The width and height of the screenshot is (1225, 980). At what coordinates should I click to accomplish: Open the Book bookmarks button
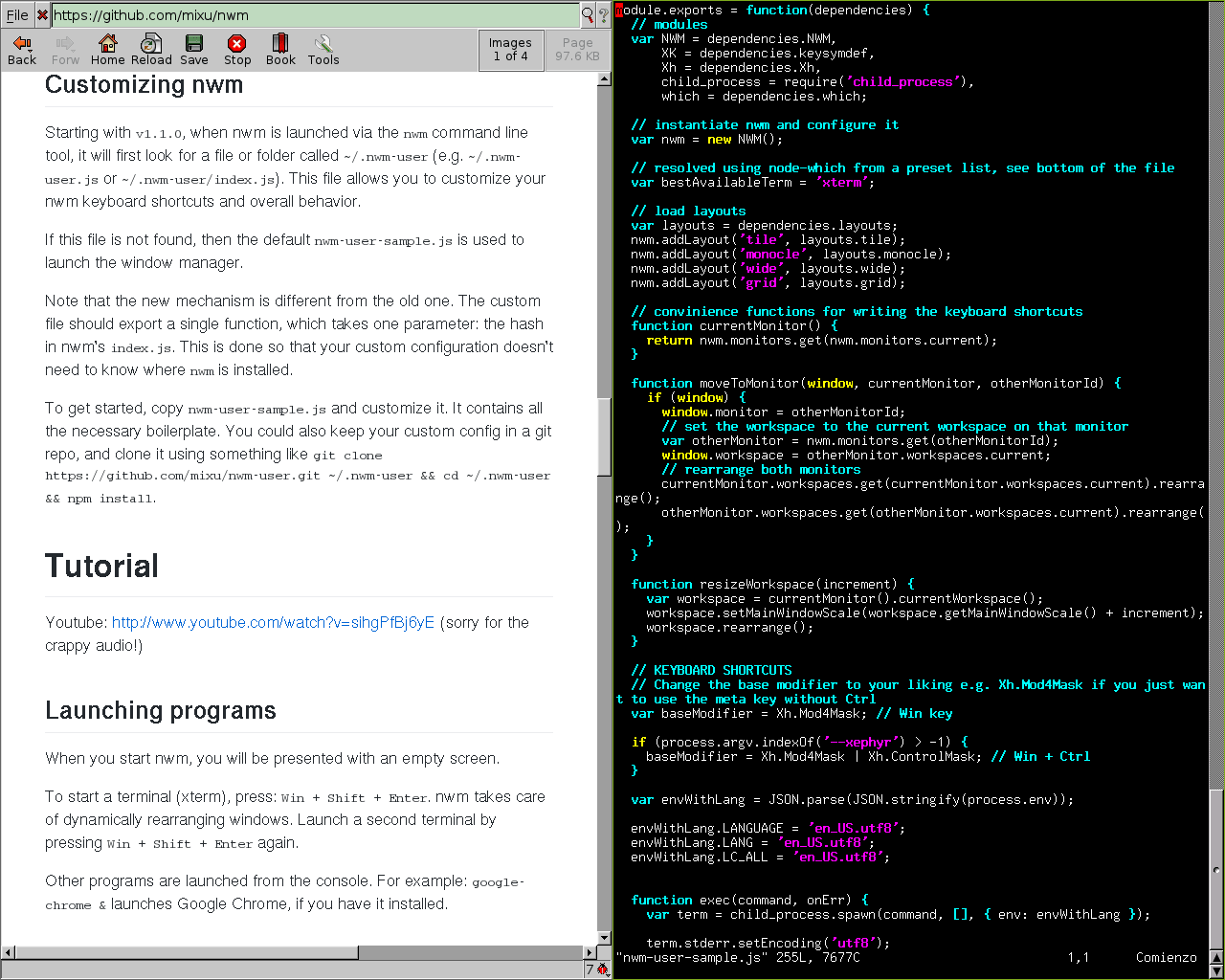point(280,50)
